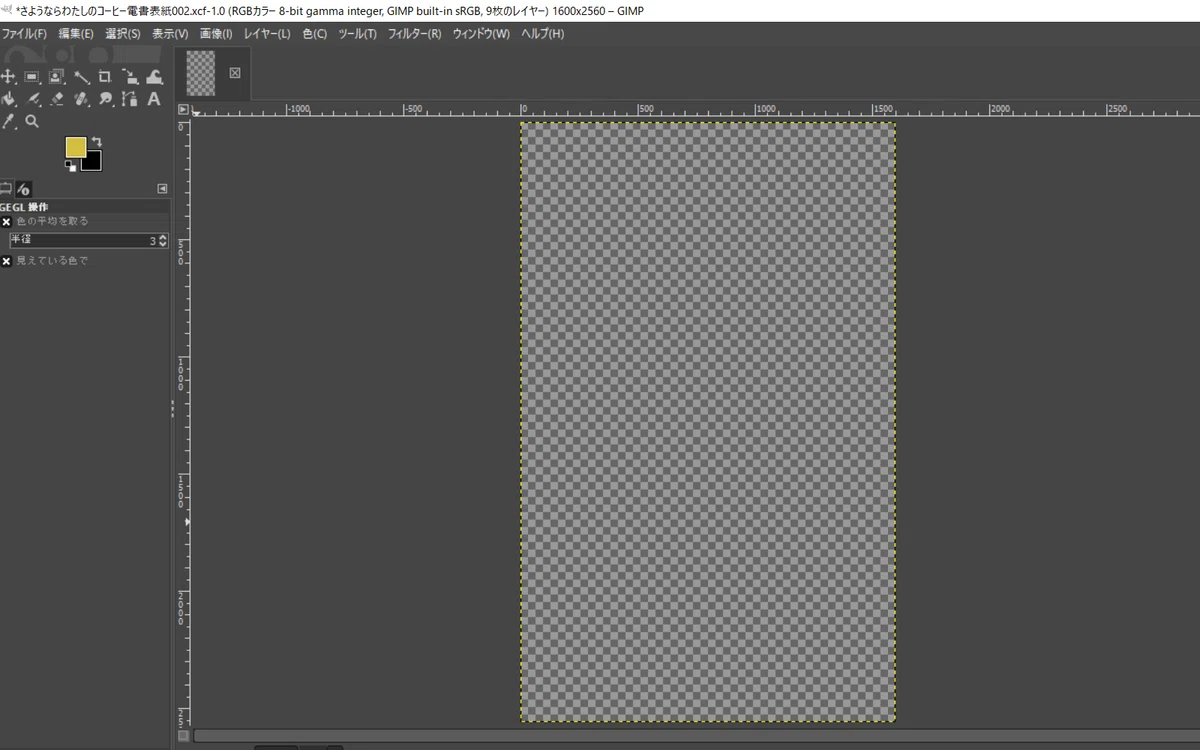This screenshot has width=1200, height=750.
Task: Select the transform tool beside the Crop tool
Action: [129, 76]
